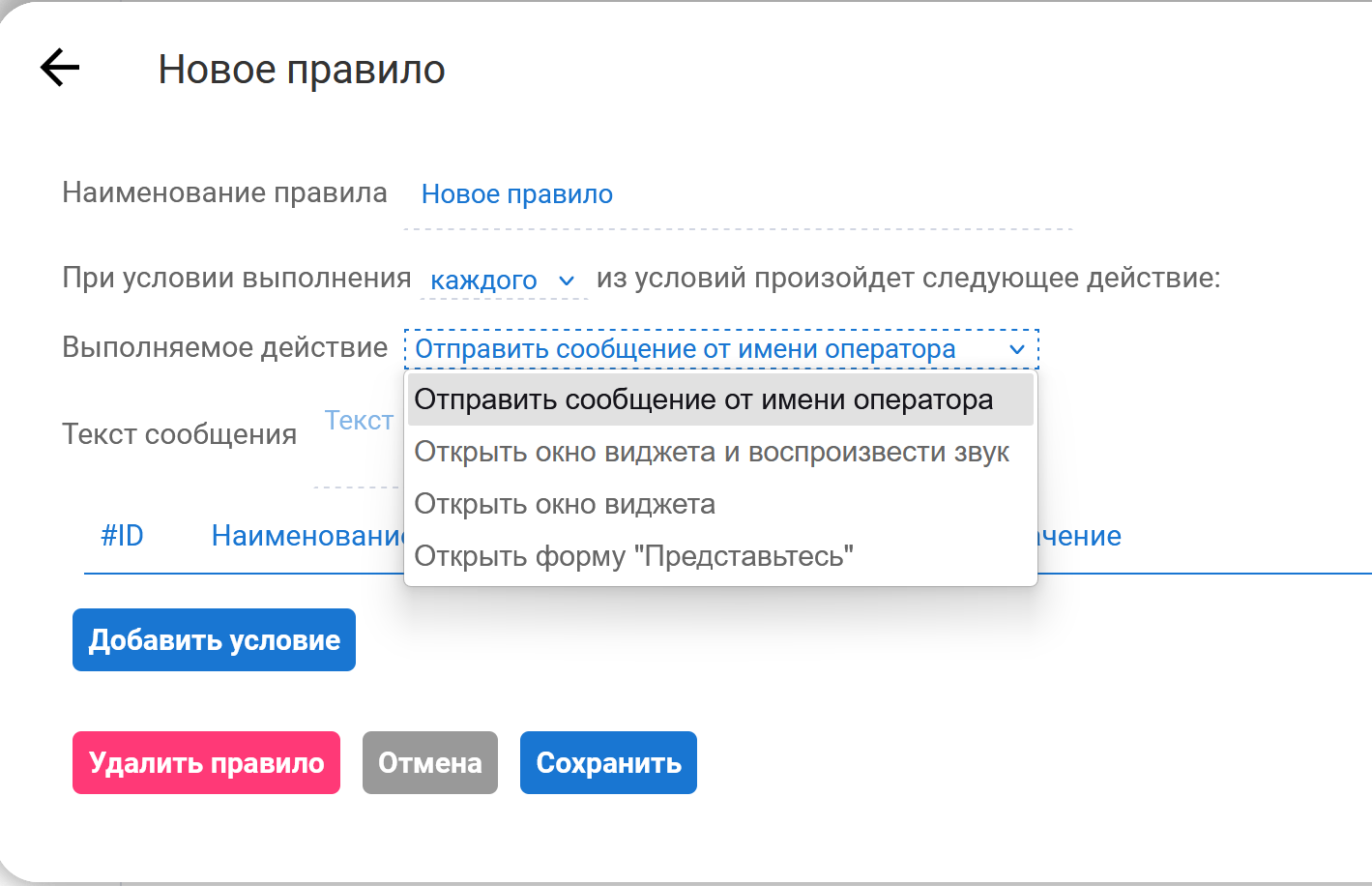Click the back arrow icon
The image size is (1372, 886).
point(60,68)
